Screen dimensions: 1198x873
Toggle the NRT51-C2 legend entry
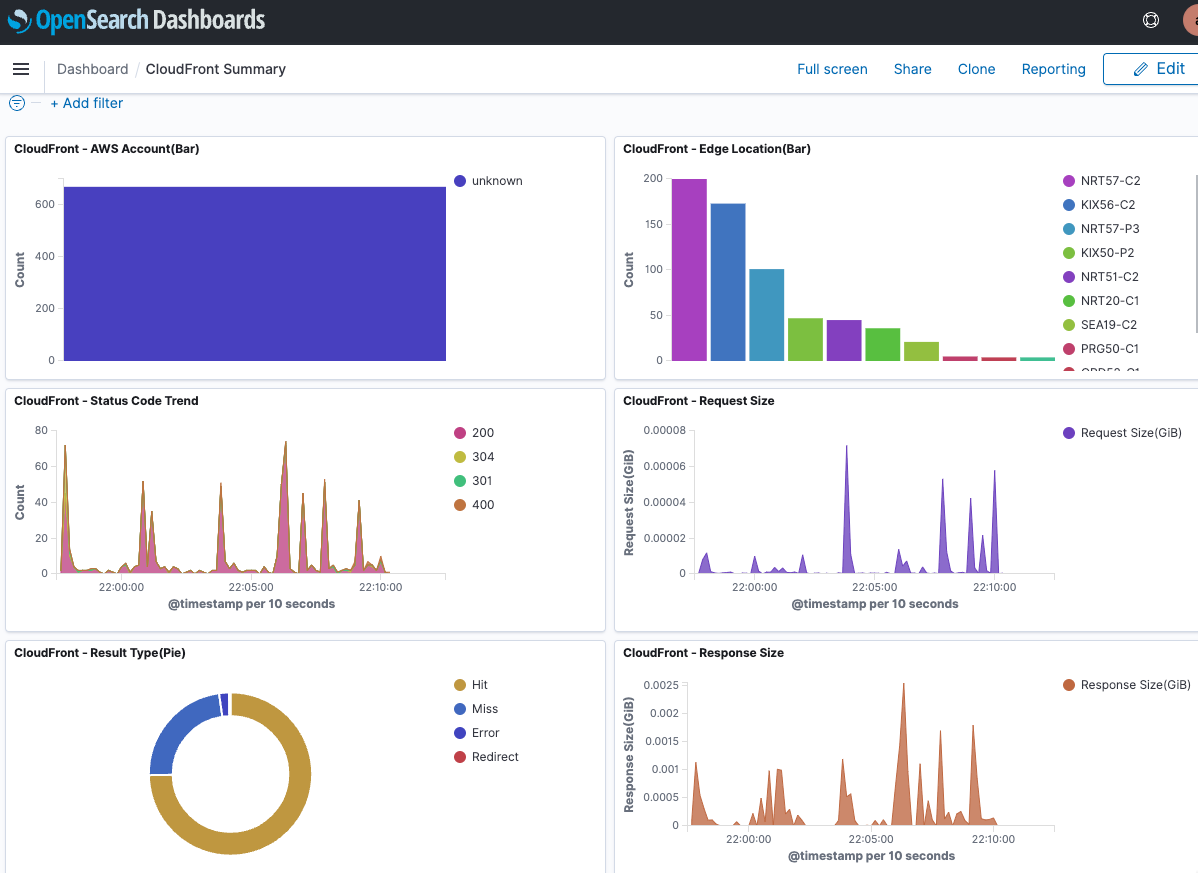coord(1101,277)
